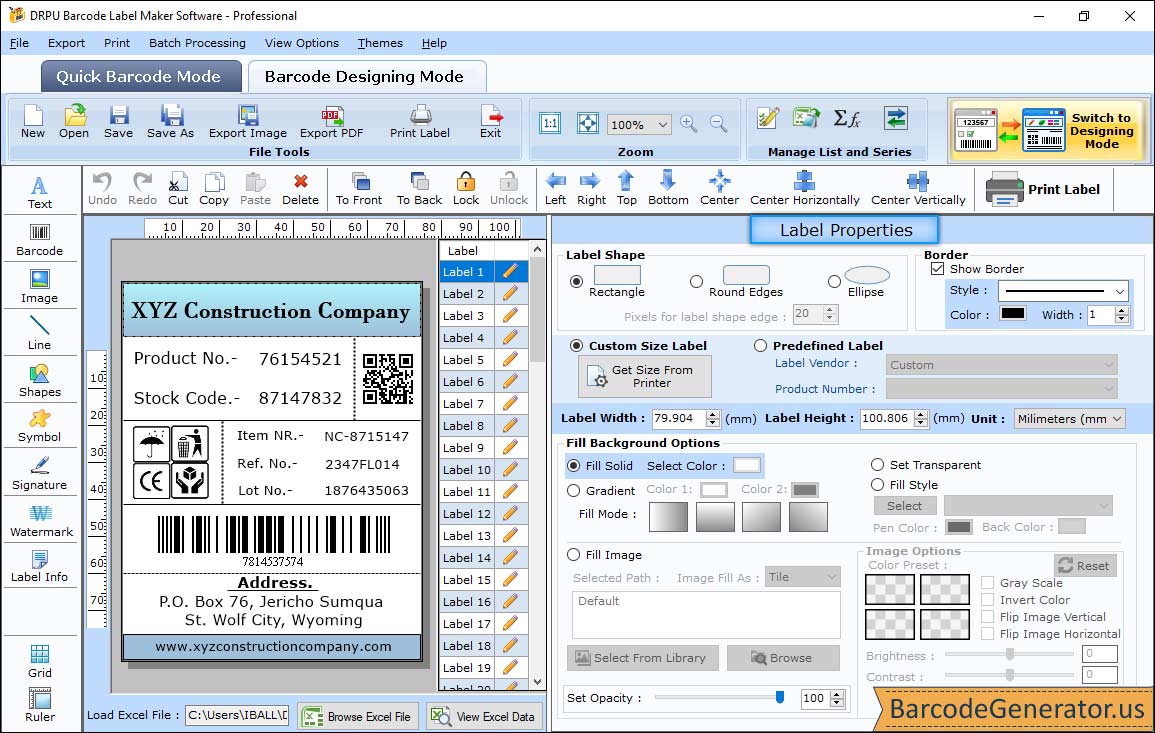Screen dimensions: 1155x733
Task: Enable Set Transparent background
Action: coord(877,465)
